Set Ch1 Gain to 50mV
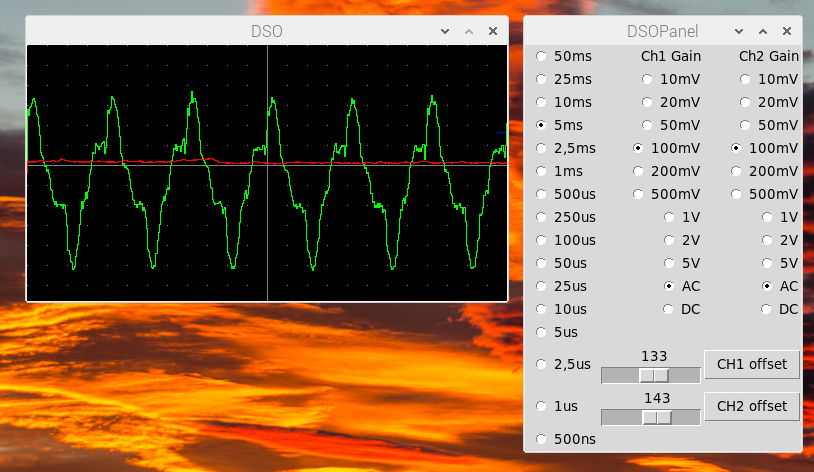 [671, 125]
